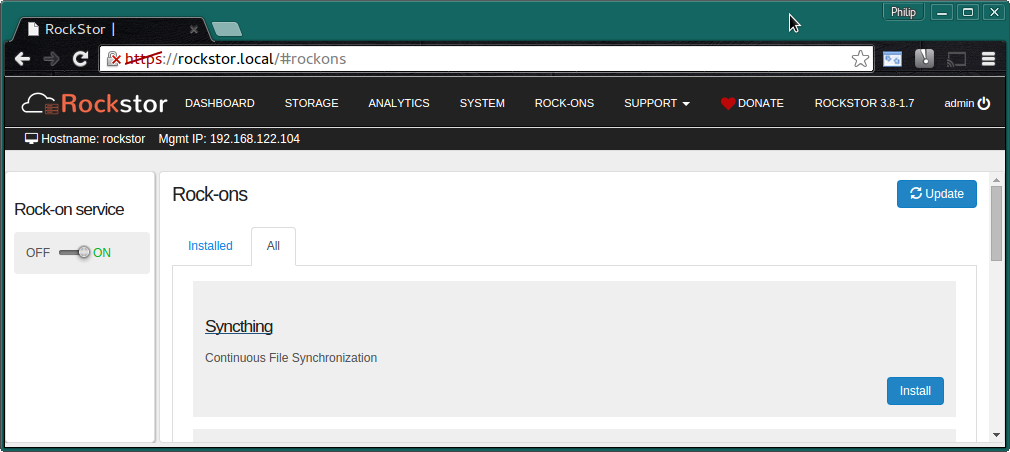This screenshot has width=1010, height=452.
Task: Click the Mgmt IP 192.168.122.104 text
Action: click(x=229, y=138)
